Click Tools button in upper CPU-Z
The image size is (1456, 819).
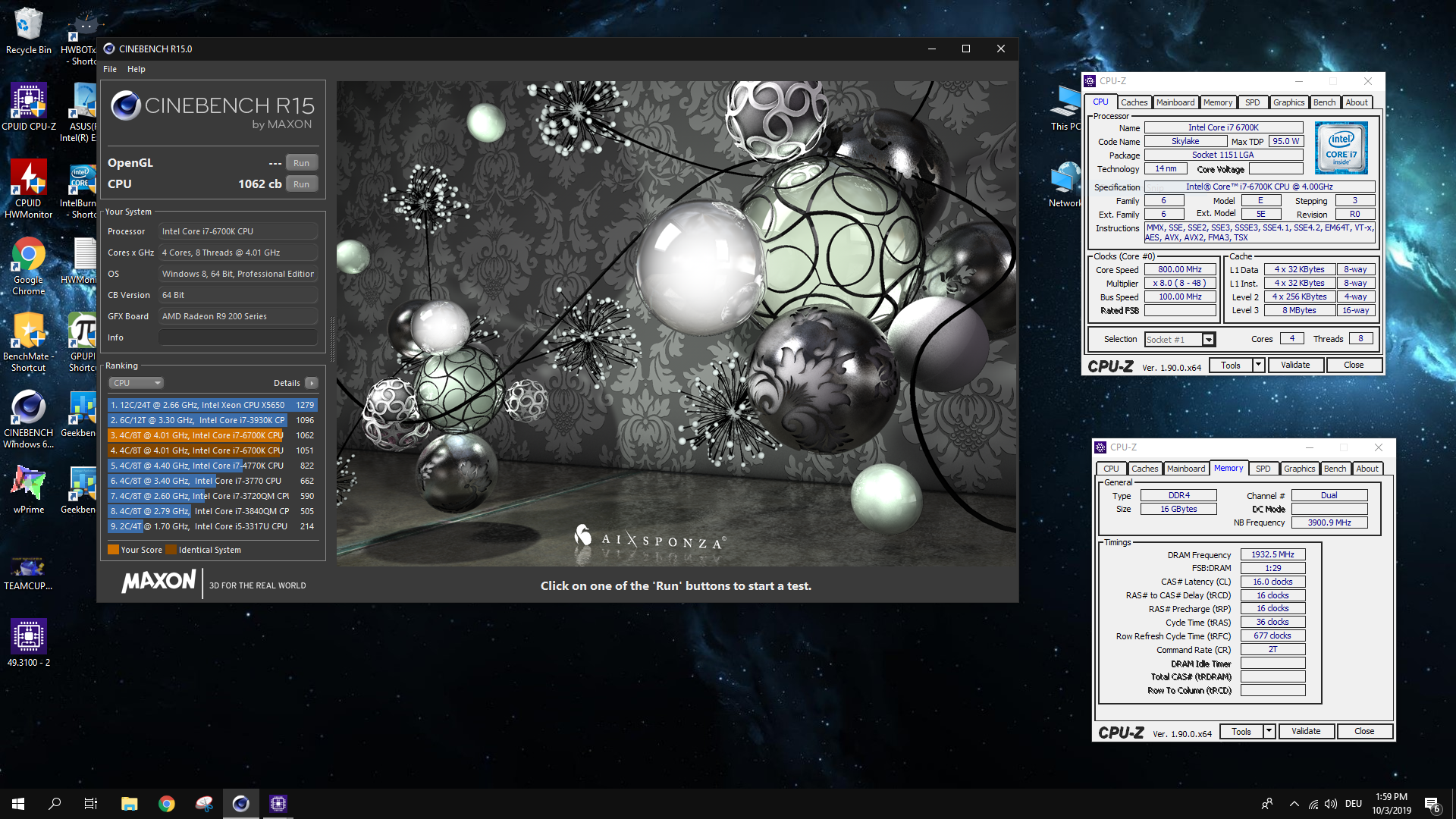1231,365
